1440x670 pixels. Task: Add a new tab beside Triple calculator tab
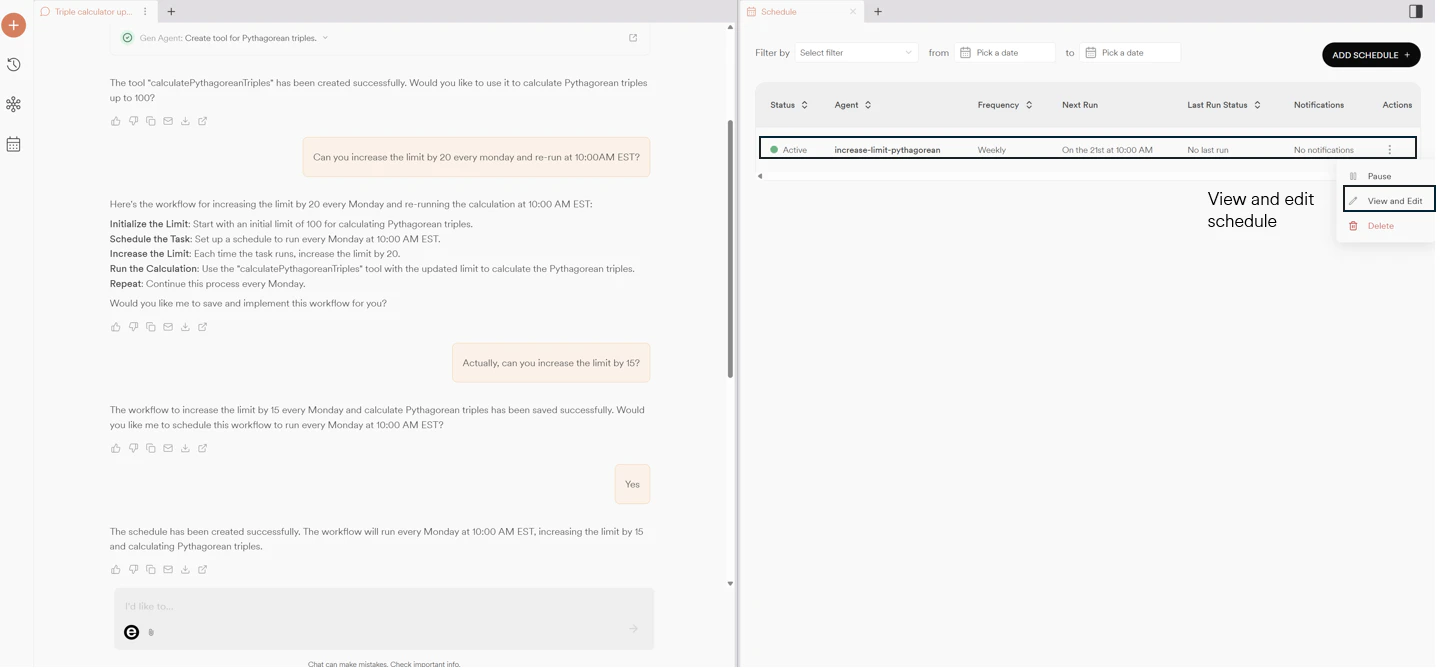pyautogui.click(x=171, y=12)
